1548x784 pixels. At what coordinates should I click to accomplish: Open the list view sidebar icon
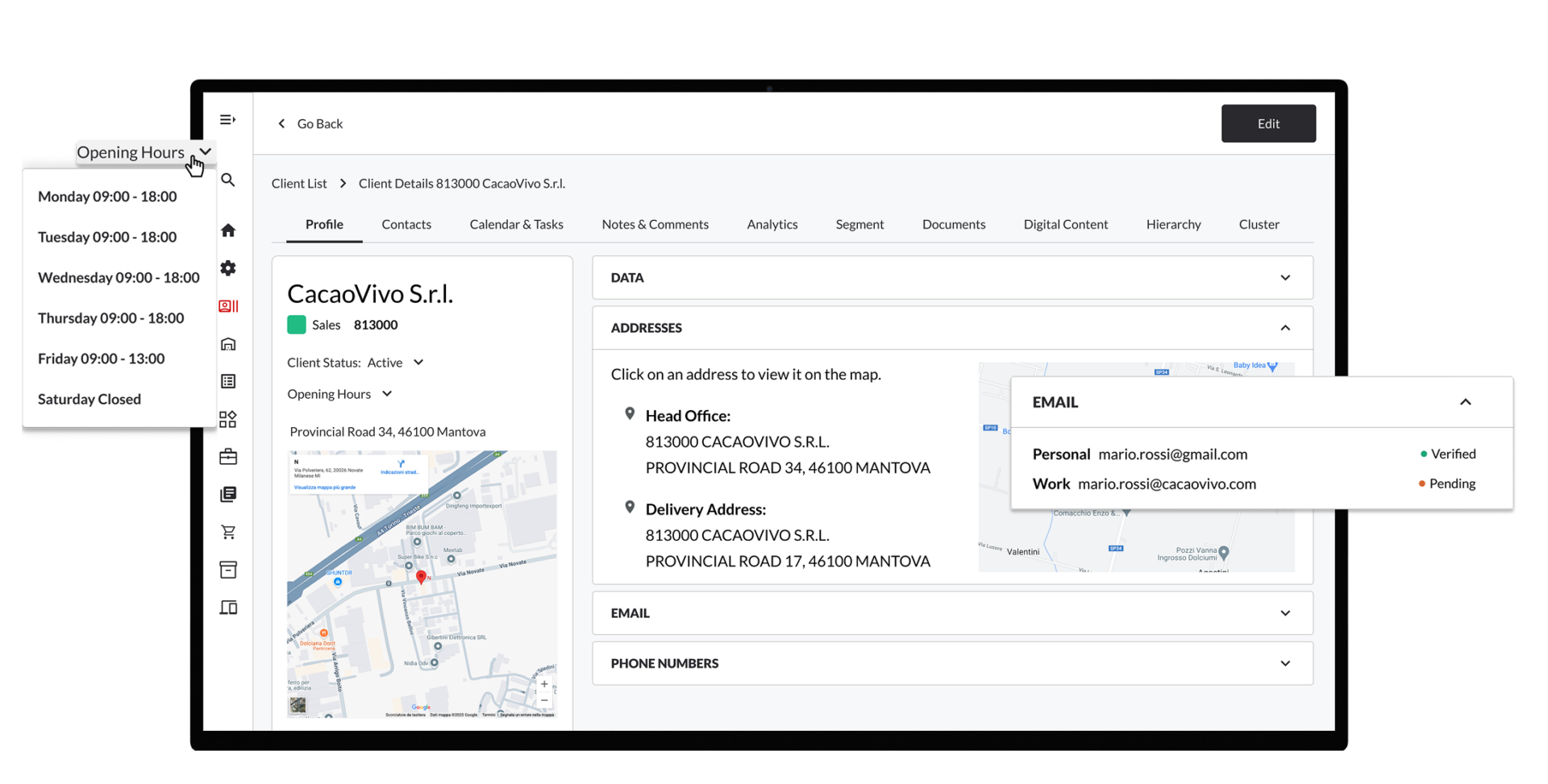pos(228,381)
